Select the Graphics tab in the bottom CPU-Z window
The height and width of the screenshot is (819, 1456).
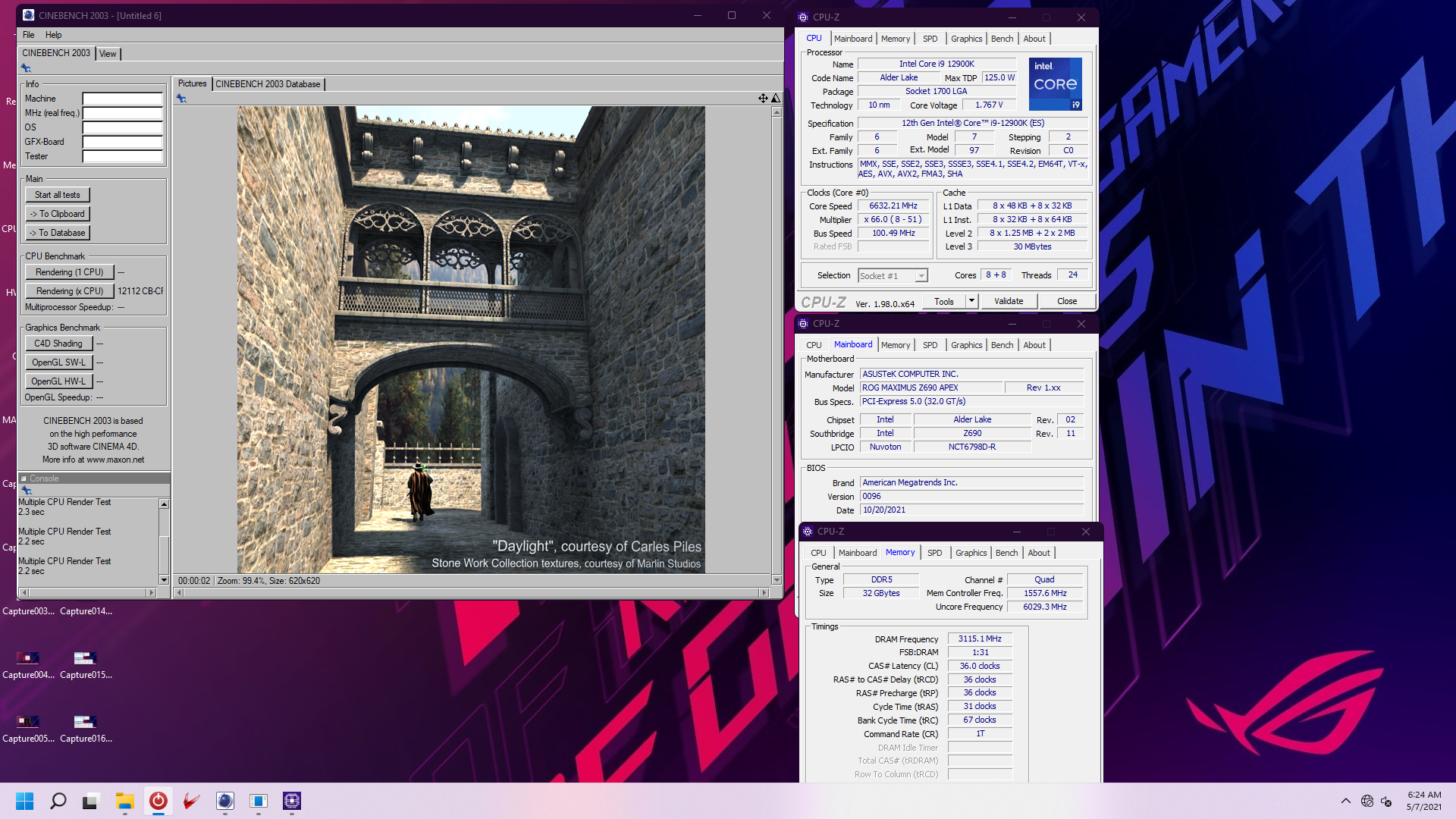[x=971, y=553]
